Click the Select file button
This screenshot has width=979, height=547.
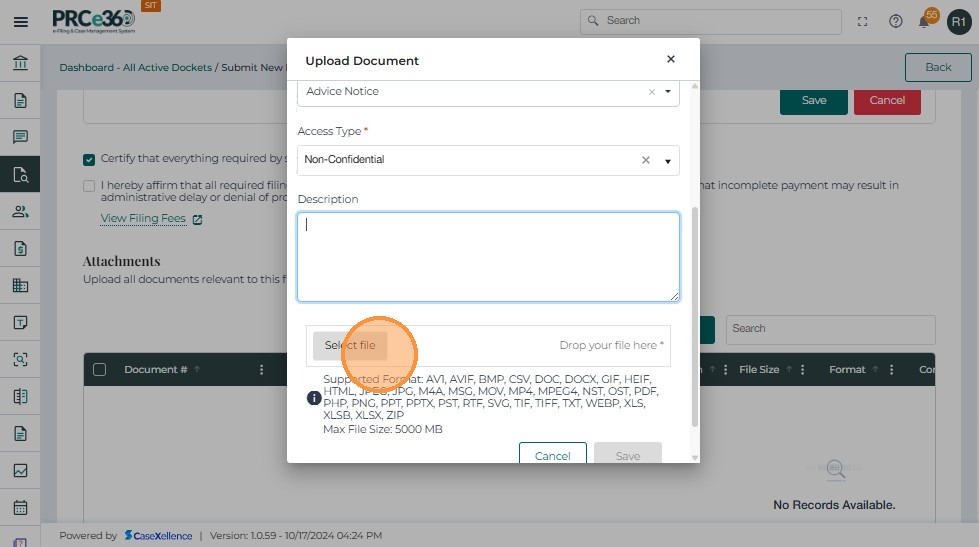pyautogui.click(x=349, y=346)
